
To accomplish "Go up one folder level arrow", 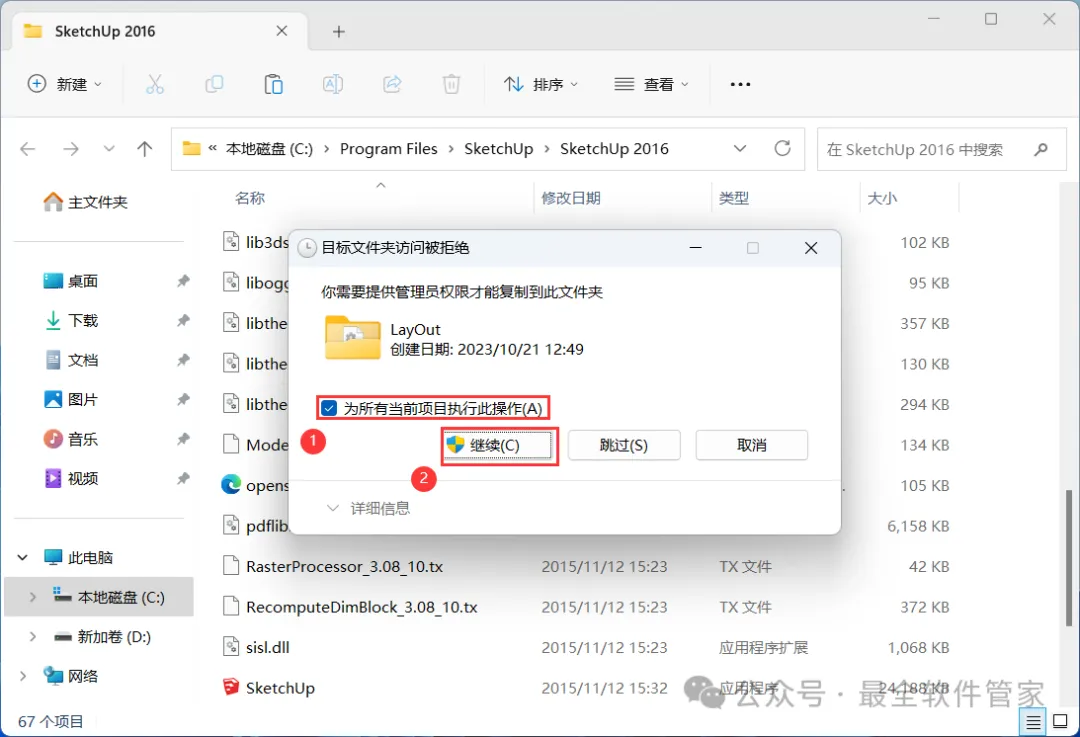I will [x=145, y=149].
